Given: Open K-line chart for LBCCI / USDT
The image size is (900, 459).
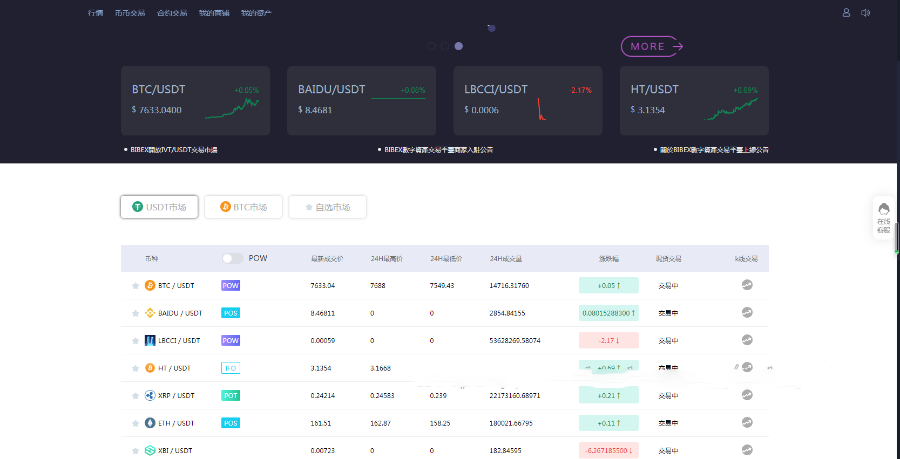Looking at the screenshot, I should click(x=747, y=340).
